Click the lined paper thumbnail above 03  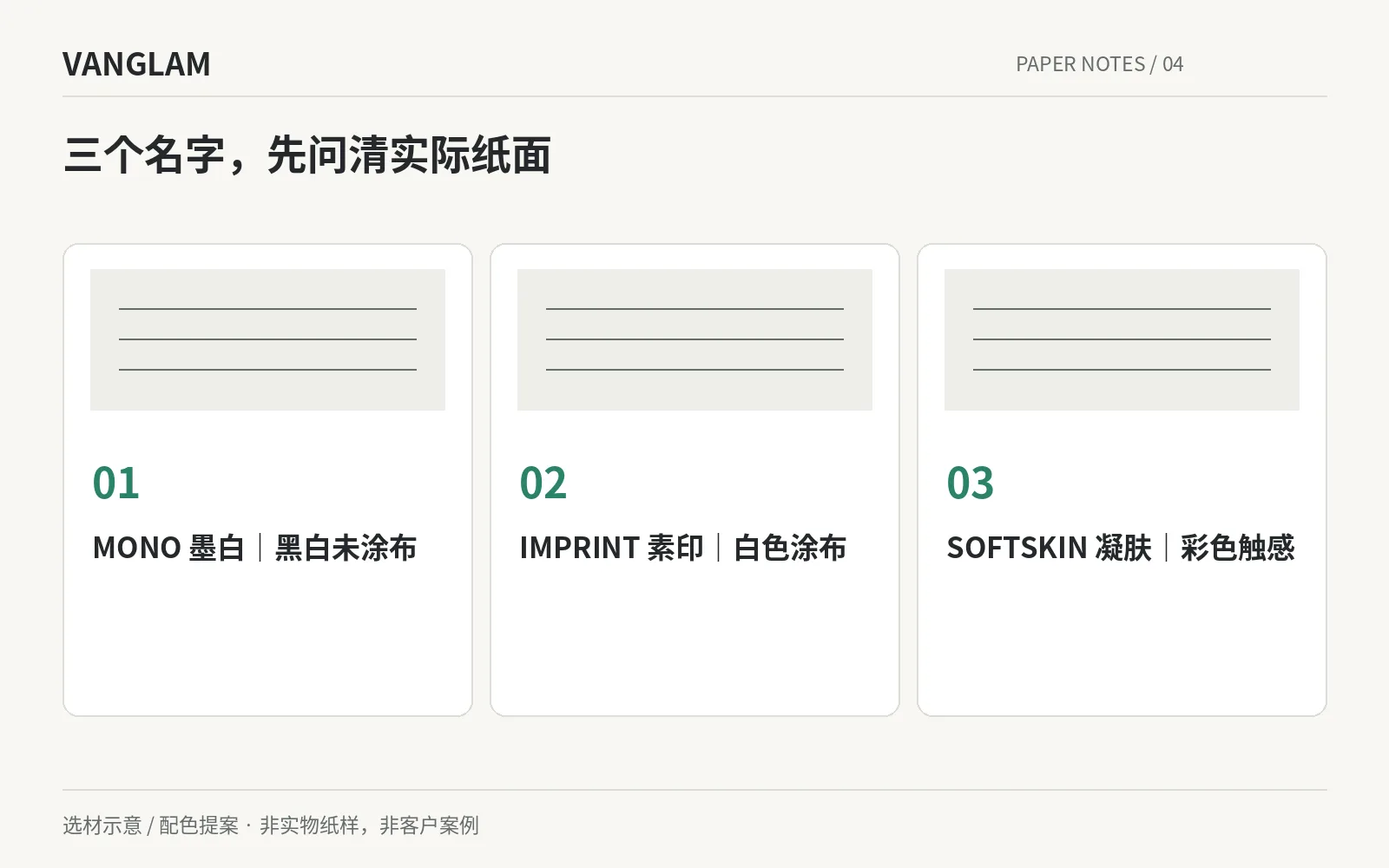[1122, 339]
